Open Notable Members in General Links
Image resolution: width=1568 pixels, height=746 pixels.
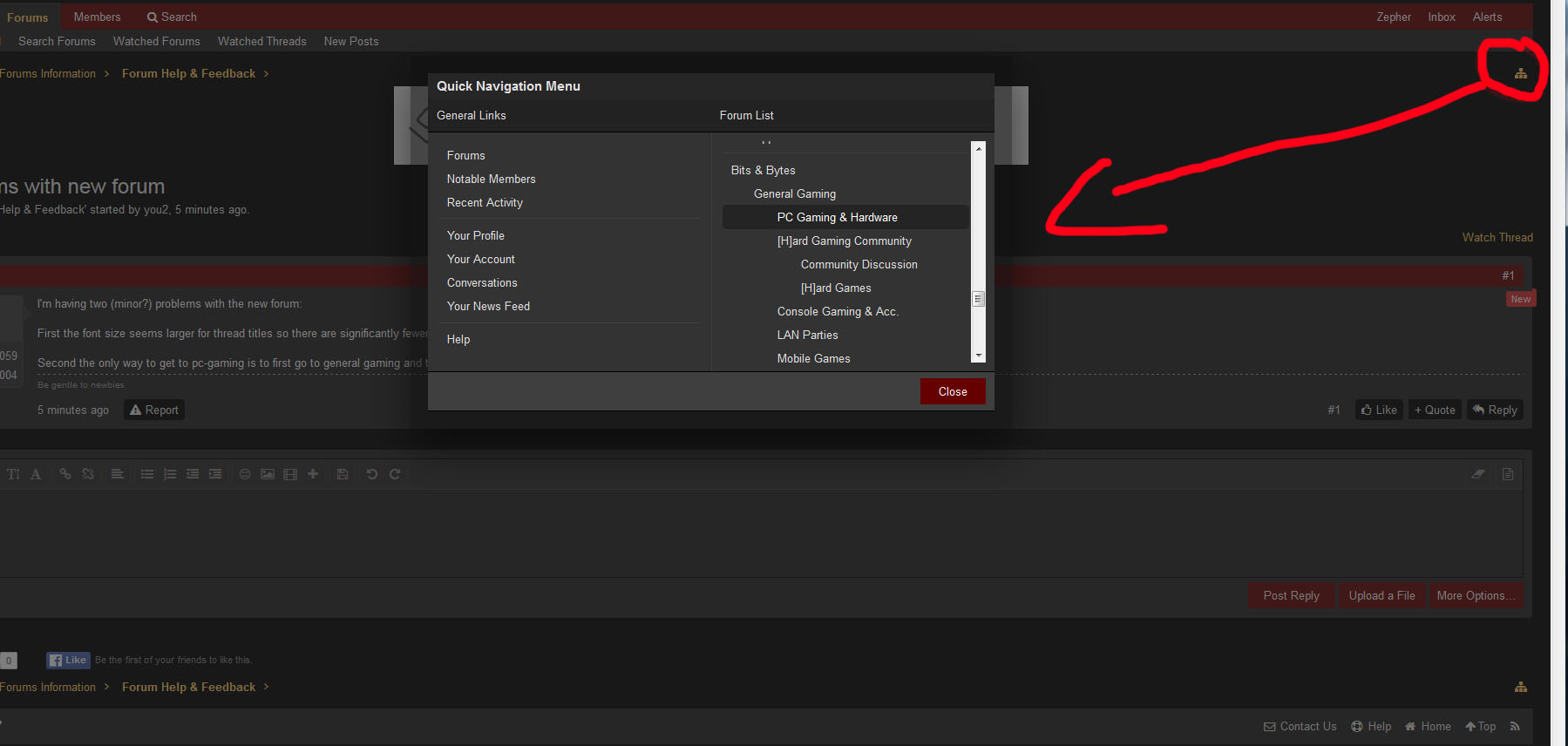pos(492,179)
